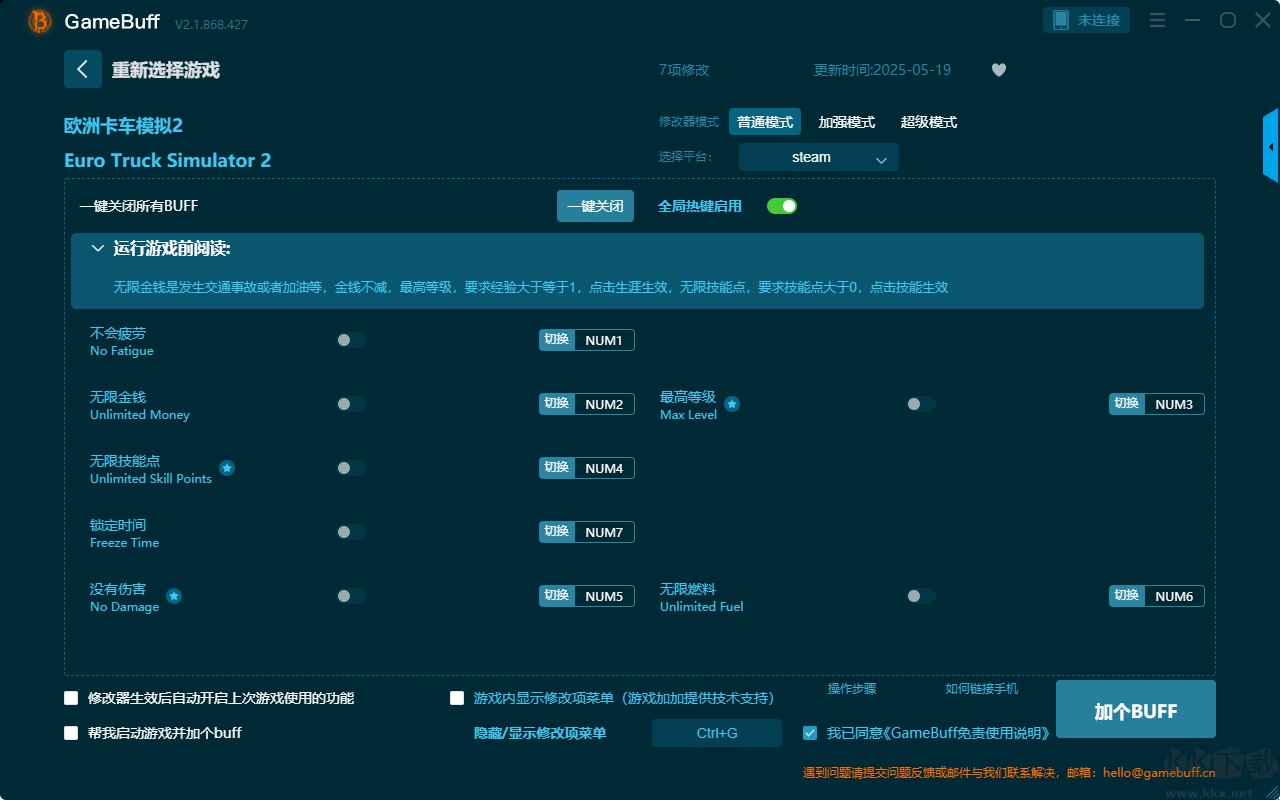Switch to 加强模式 tab
Image resolution: width=1280 pixels, height=800 pixels.
847,122
